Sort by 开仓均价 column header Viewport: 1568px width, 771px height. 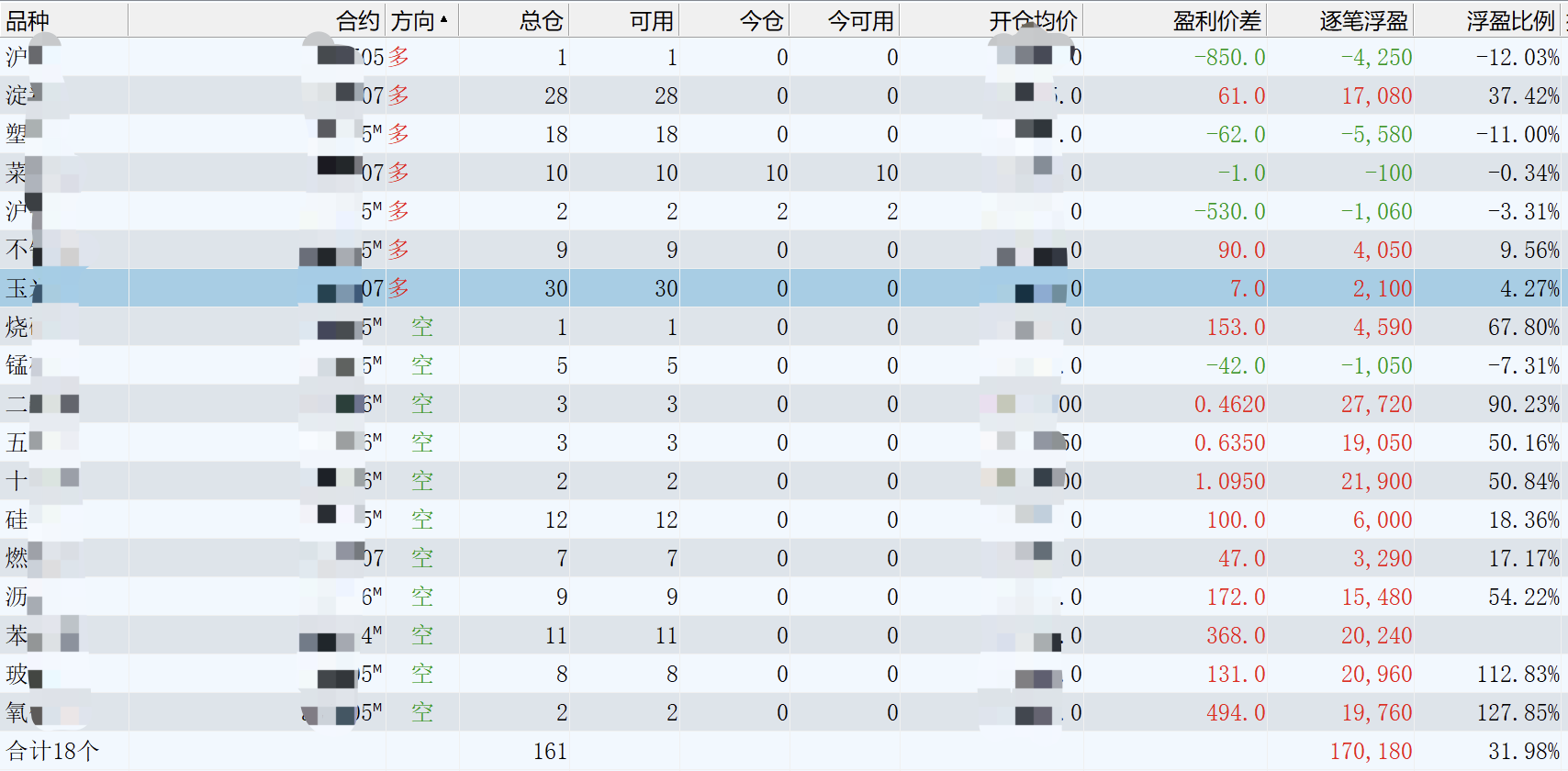click(1033, 20)
